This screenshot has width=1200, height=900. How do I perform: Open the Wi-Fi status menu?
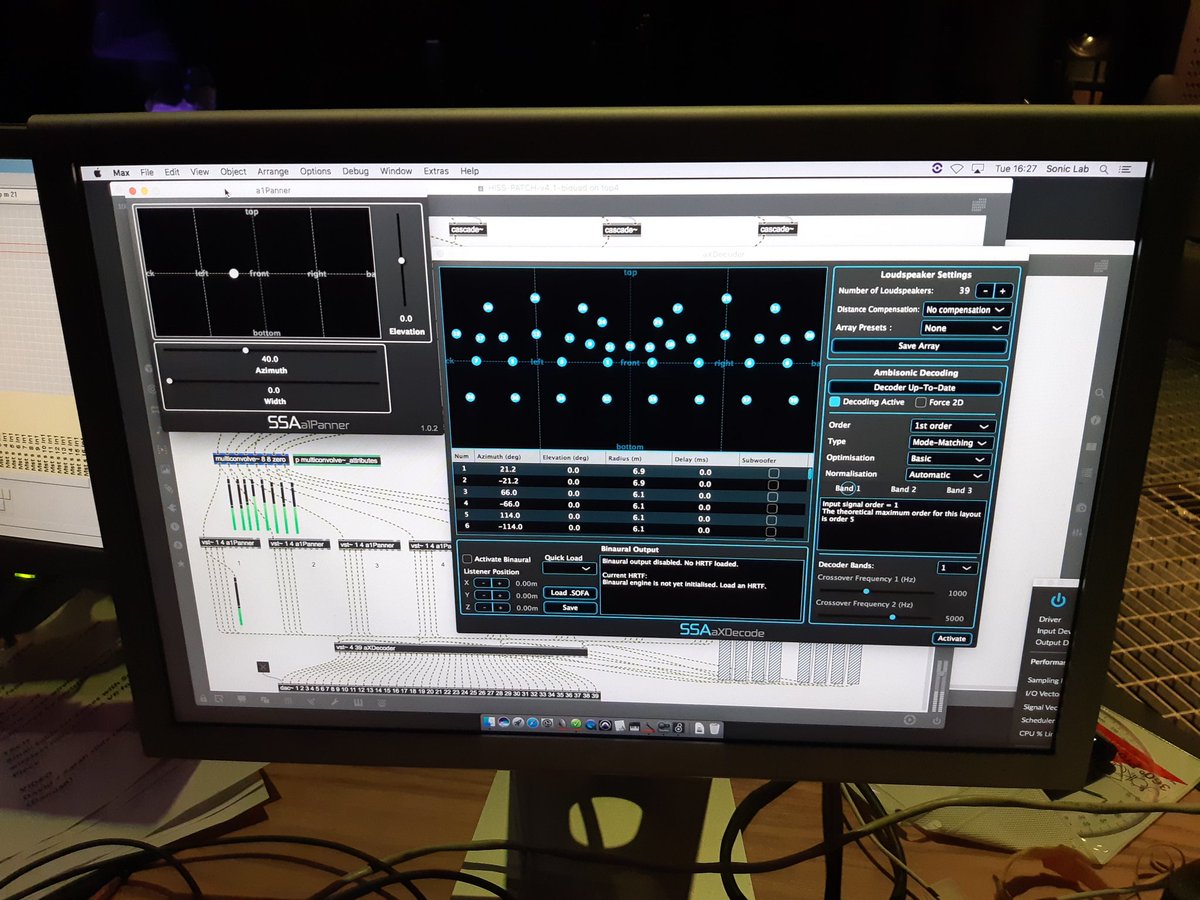point(956,169)
